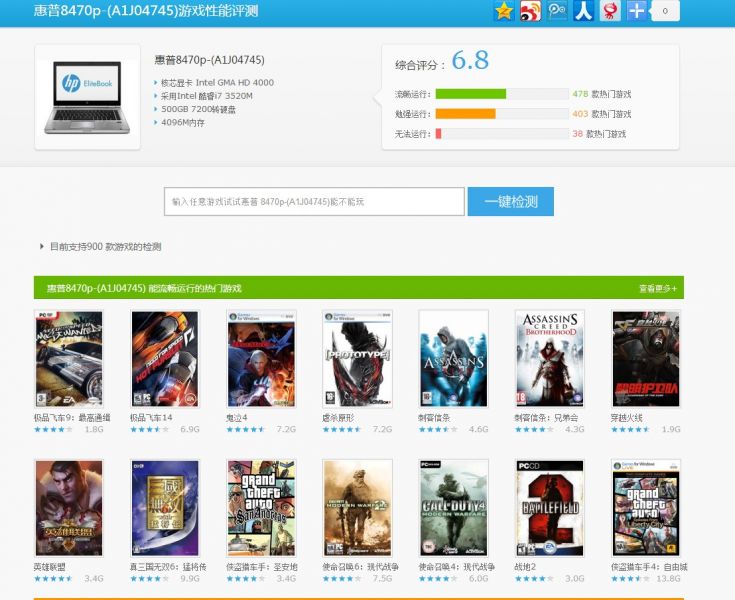Click 核芯显卡 Intel GMA HD 4000 spec
735x600 pixels.
[217, 82]
